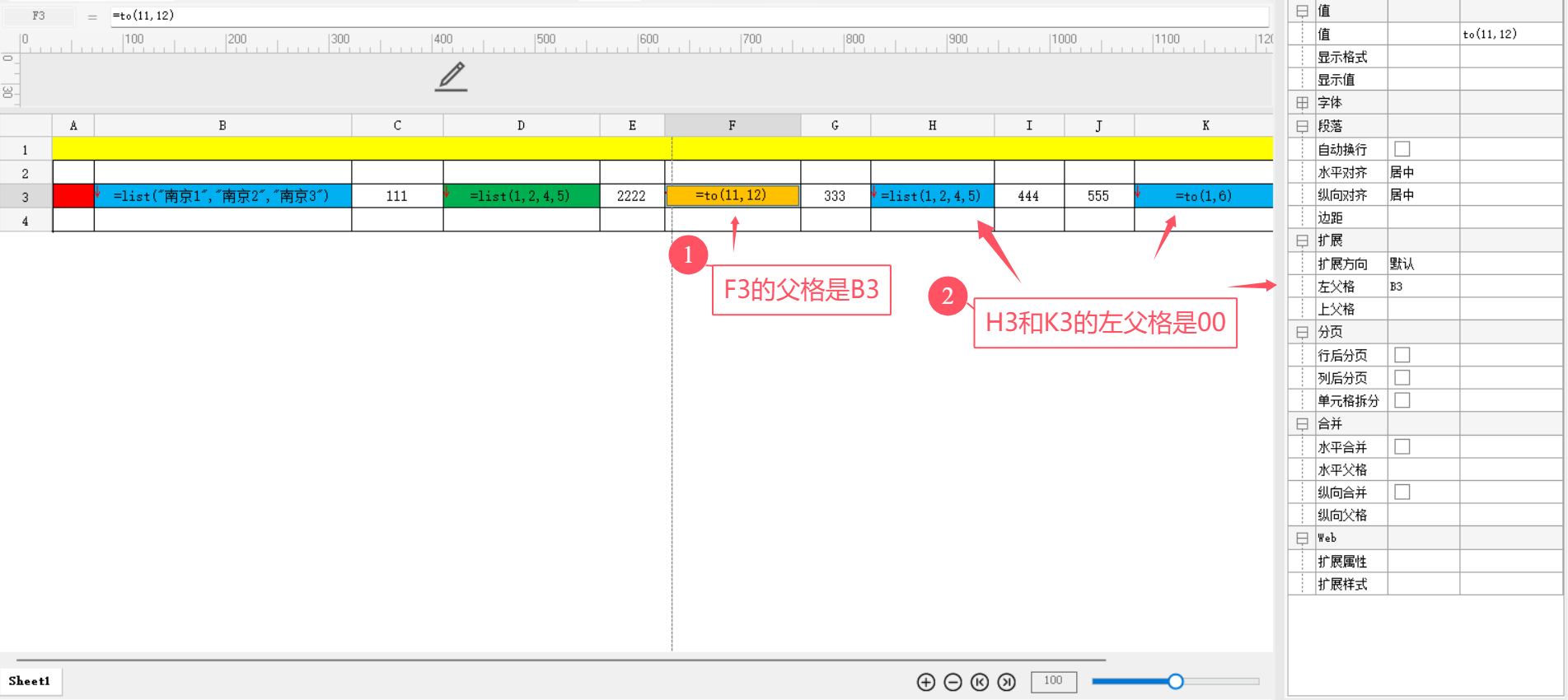Collapse the 段落 property group
The width and height of the screenshot is (1568, 700).
1302,126
